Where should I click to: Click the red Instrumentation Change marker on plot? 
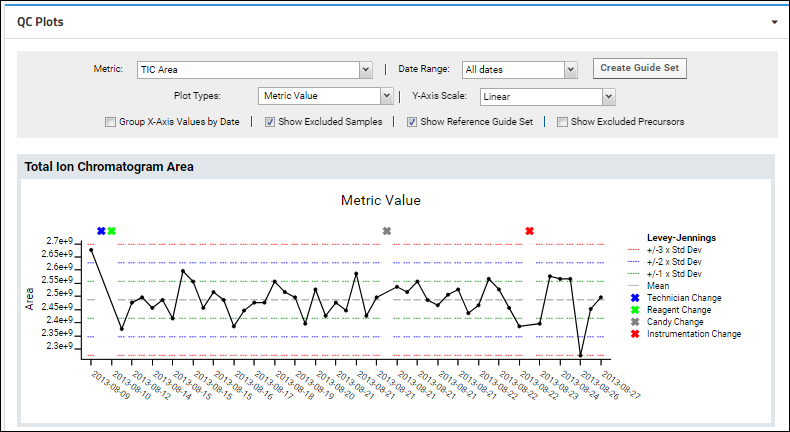pos(529,231)
